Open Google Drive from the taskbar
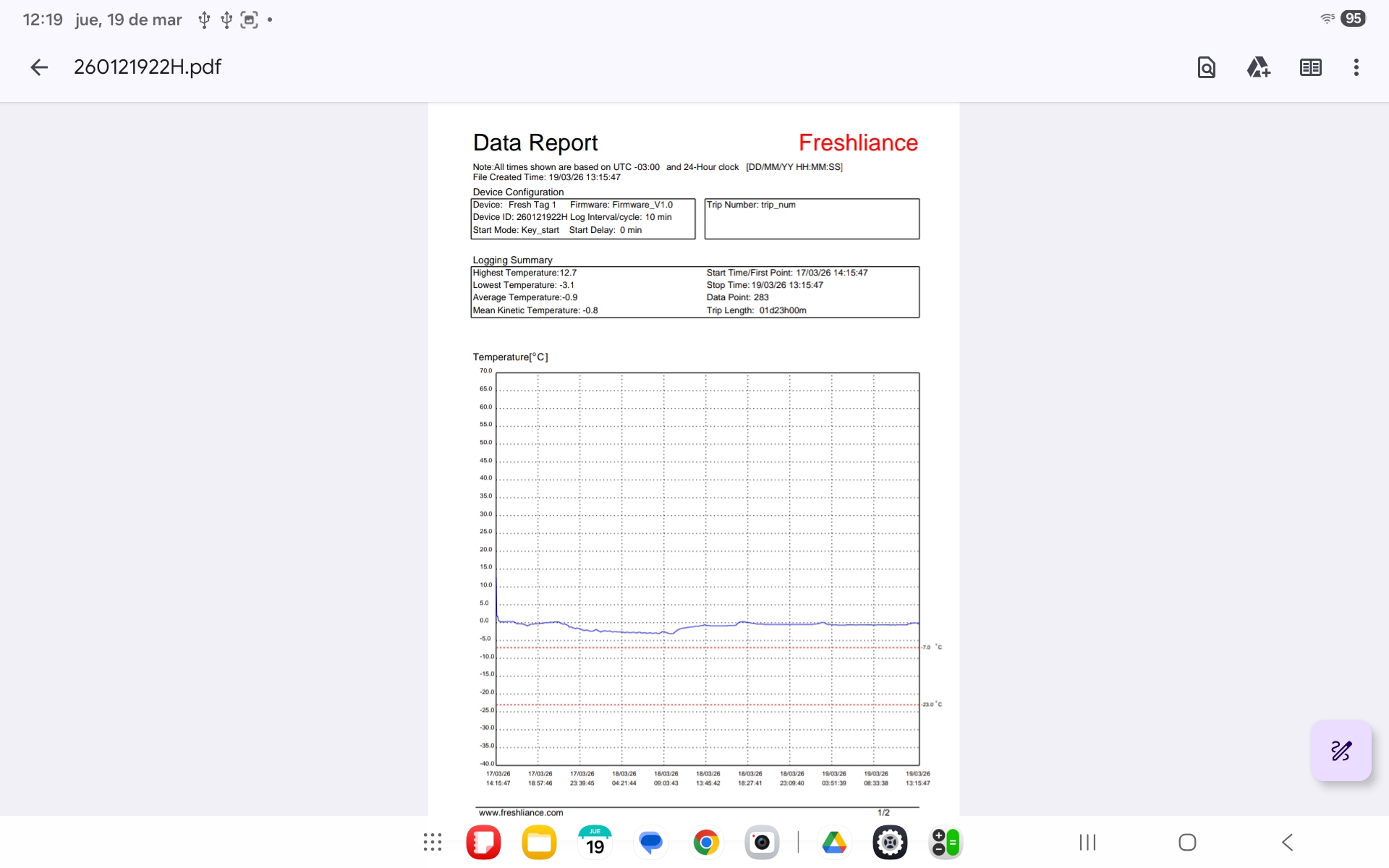Image resolution: width=1389 pixels, height=868 pixels. pos(834,842)
